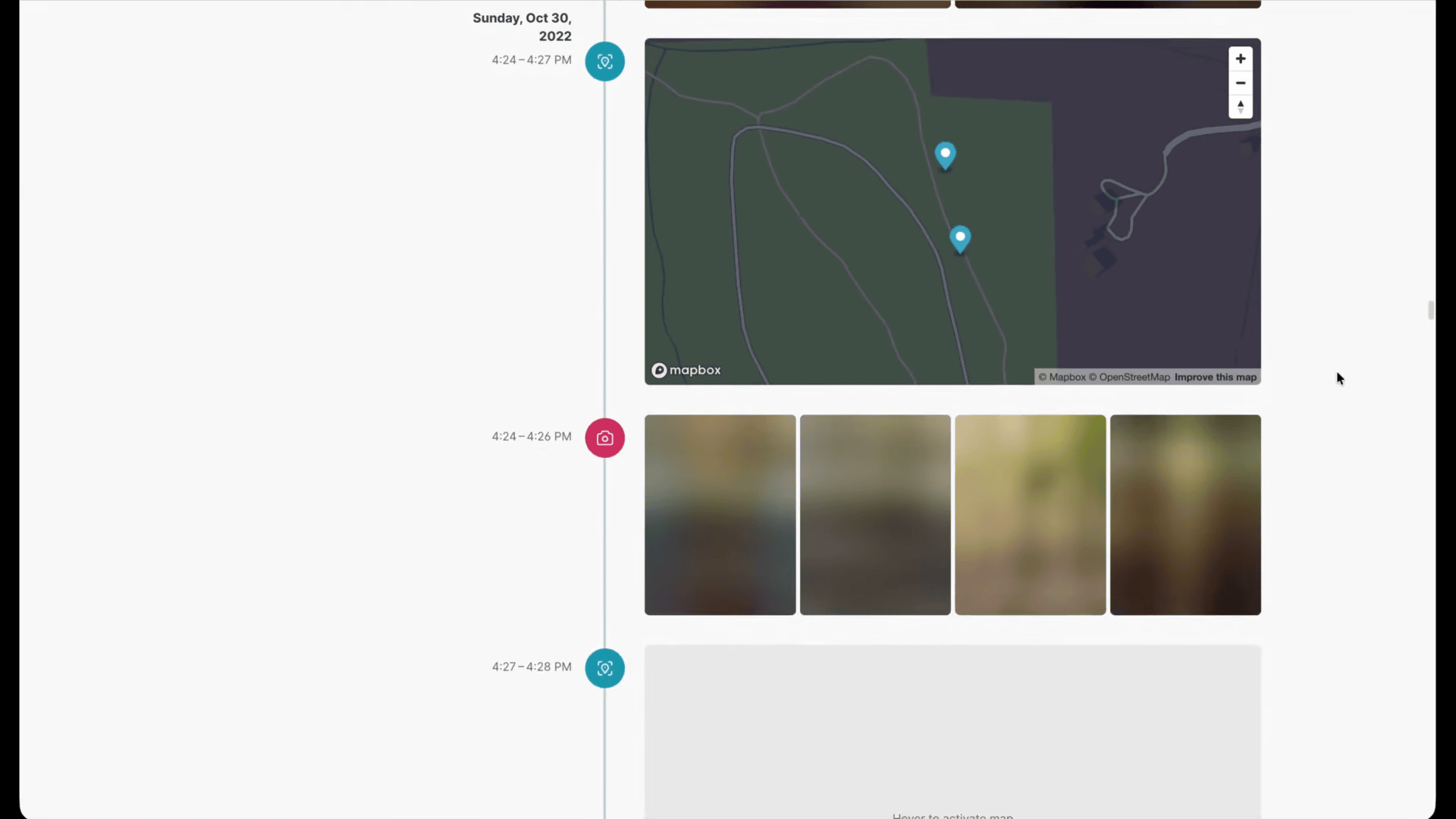Click teal location icon at 4:24–4:27 PM
Viewport: 1456px width, 819px height.
(x=604, y=61)
